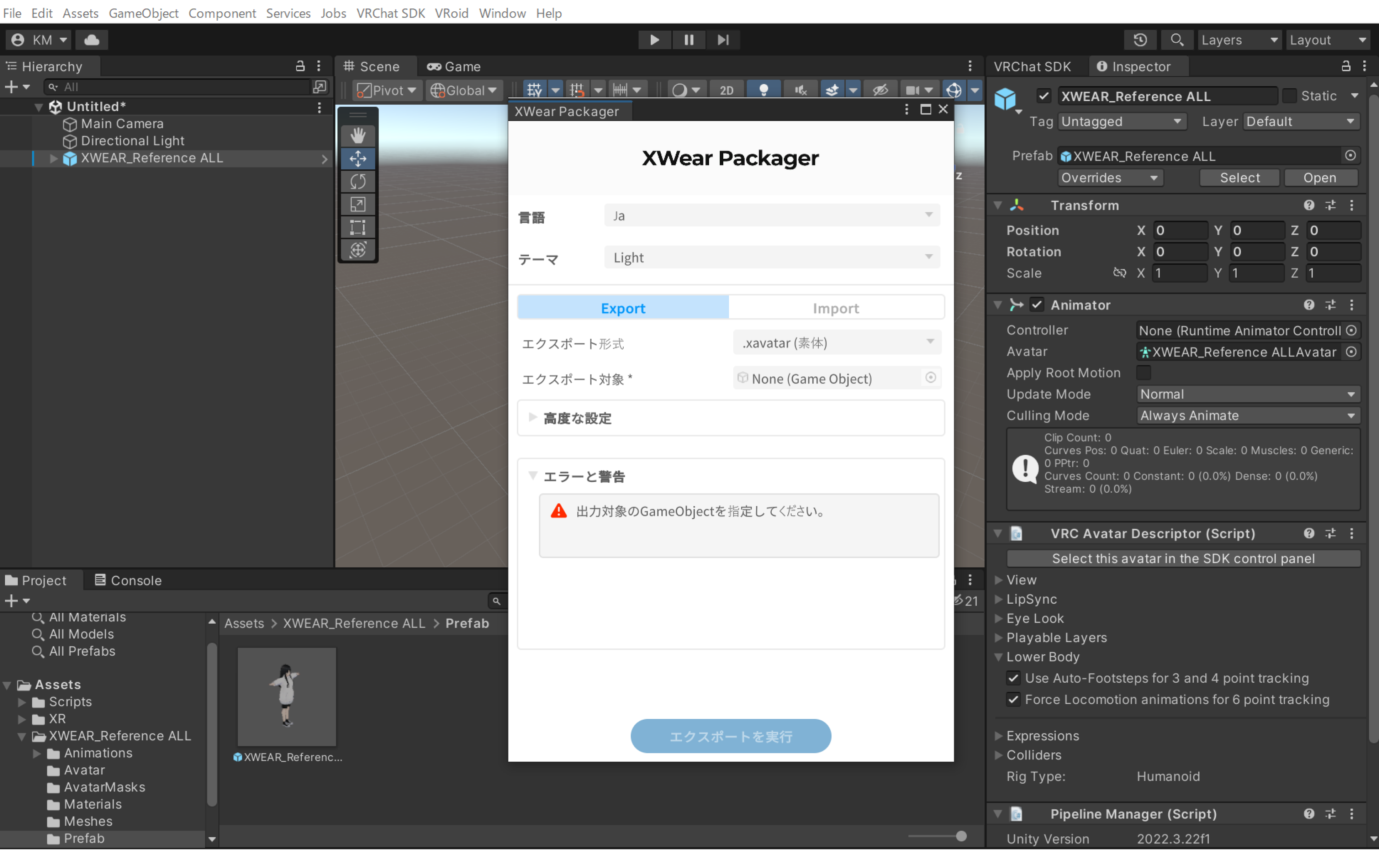
Task: Pick object for エクスポート対象 field
Action: pos(931,377)
